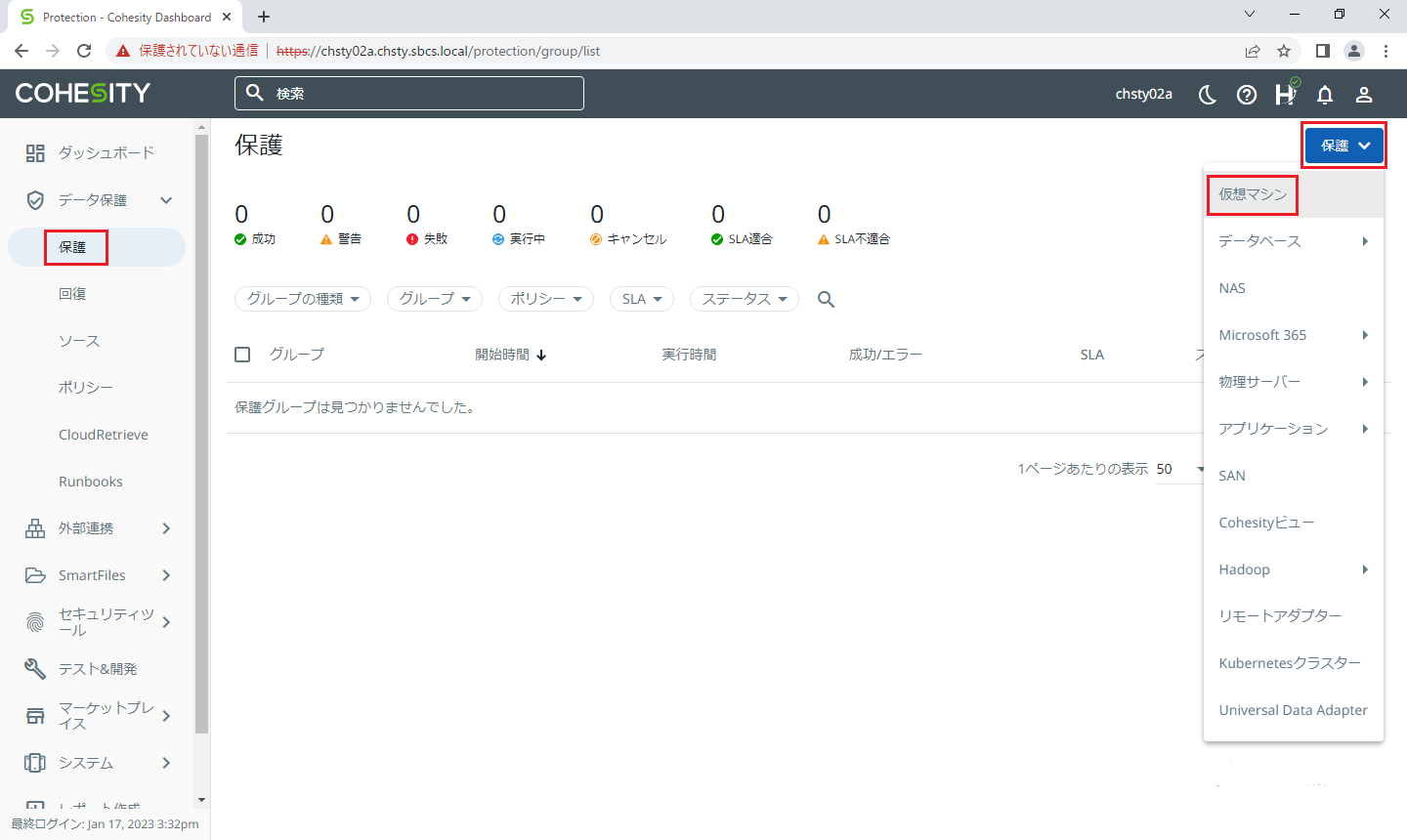Click the magnifier icon beside filter chips

point(827,299)
